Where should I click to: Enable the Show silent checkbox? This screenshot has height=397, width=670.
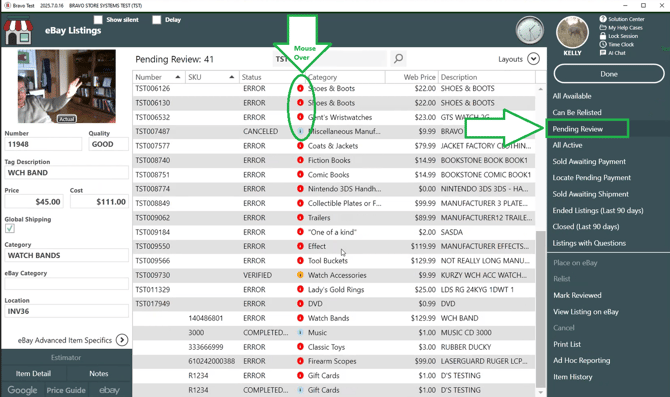coord(98,20)
